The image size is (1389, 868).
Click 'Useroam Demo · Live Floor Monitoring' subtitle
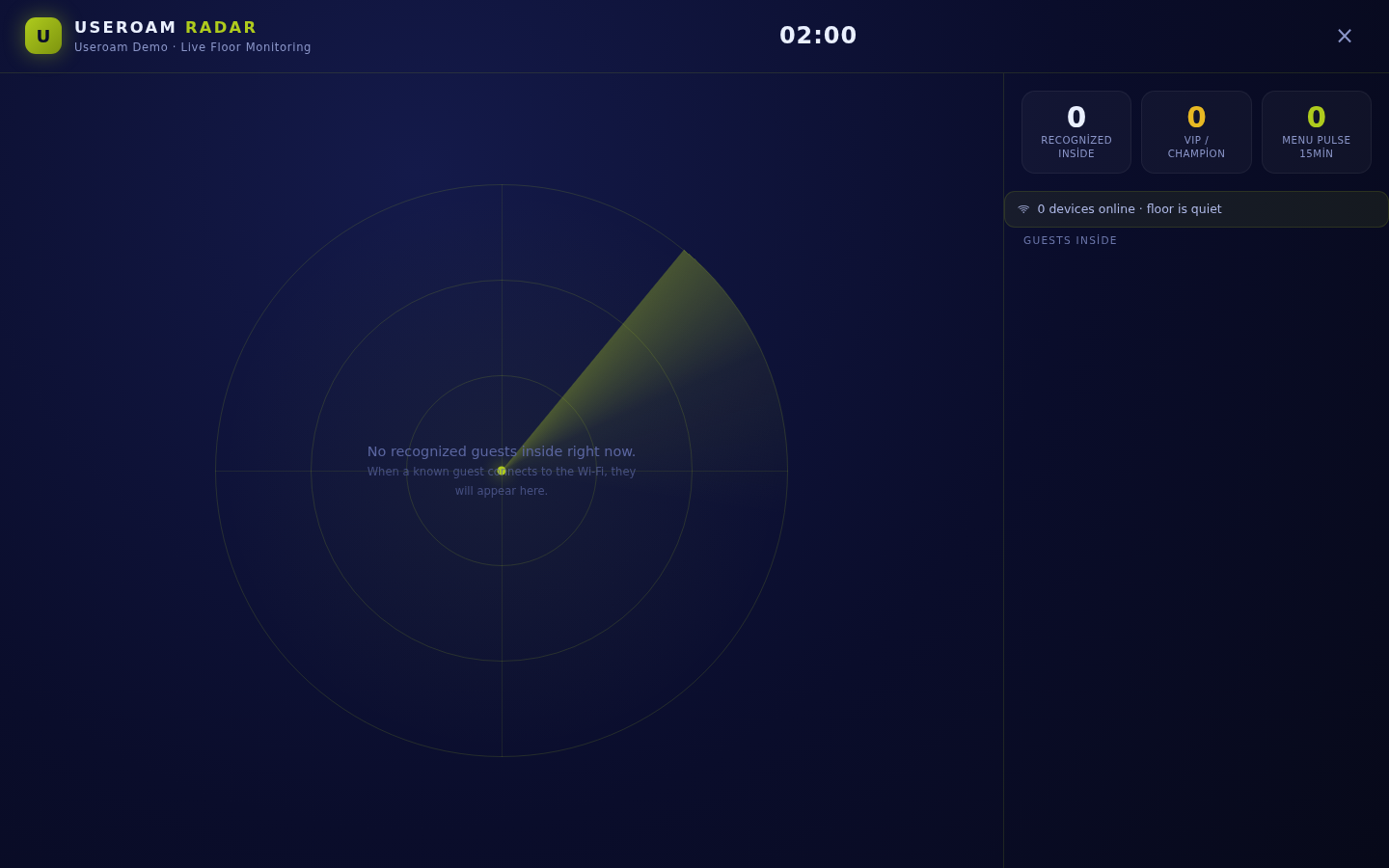(193, 47)
